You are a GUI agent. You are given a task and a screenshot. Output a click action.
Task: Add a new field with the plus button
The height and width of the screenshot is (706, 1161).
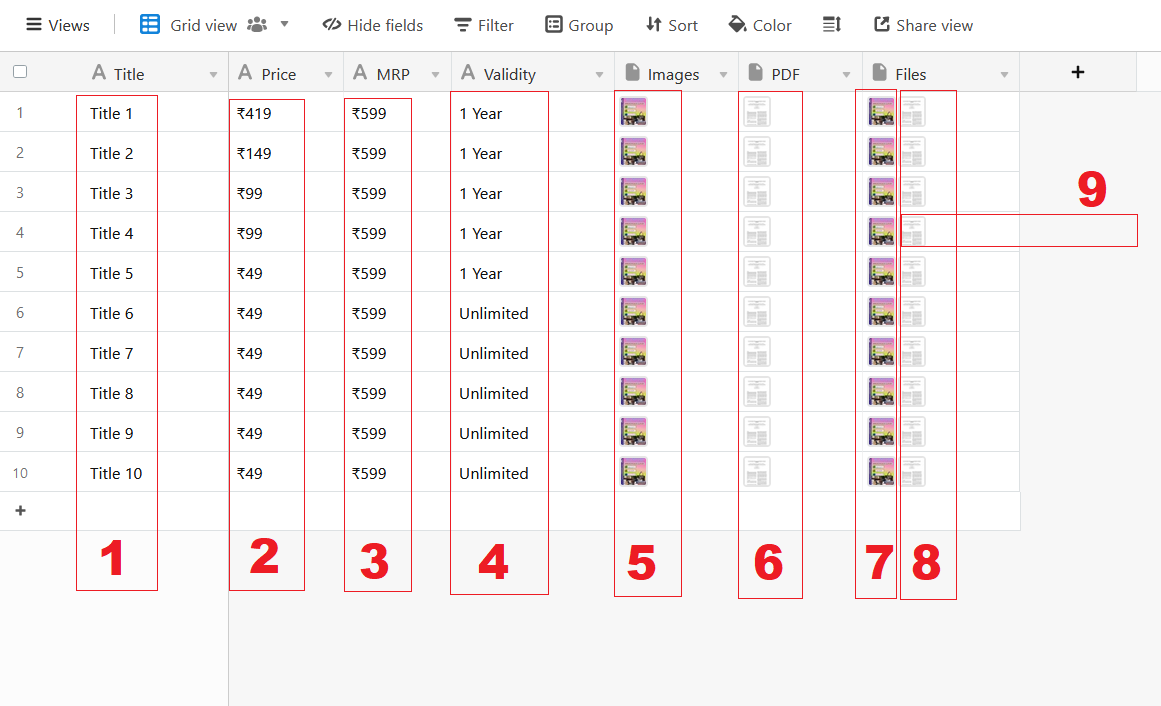point(1078,71)
